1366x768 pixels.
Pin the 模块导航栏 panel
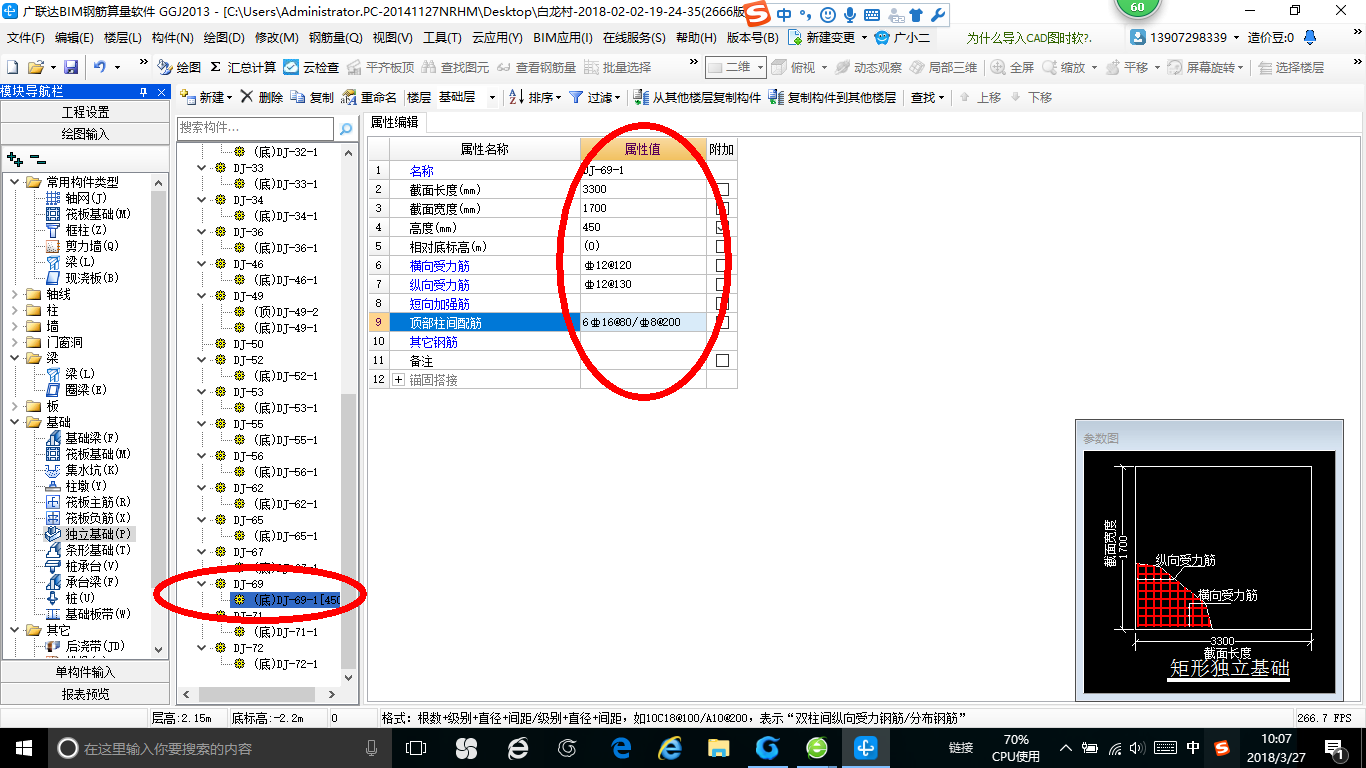pos(143,92)
